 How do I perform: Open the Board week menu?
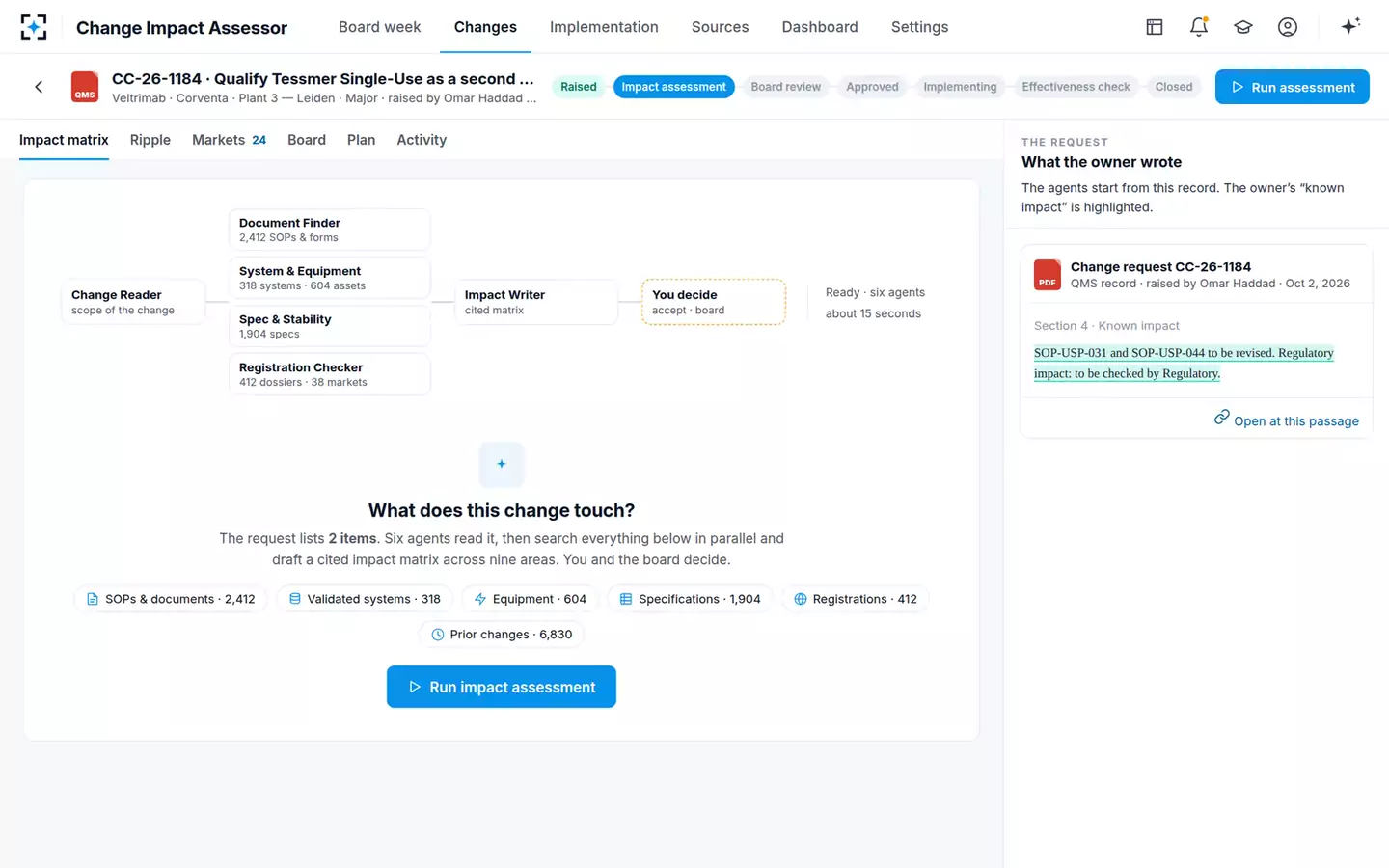click(379, 27)
